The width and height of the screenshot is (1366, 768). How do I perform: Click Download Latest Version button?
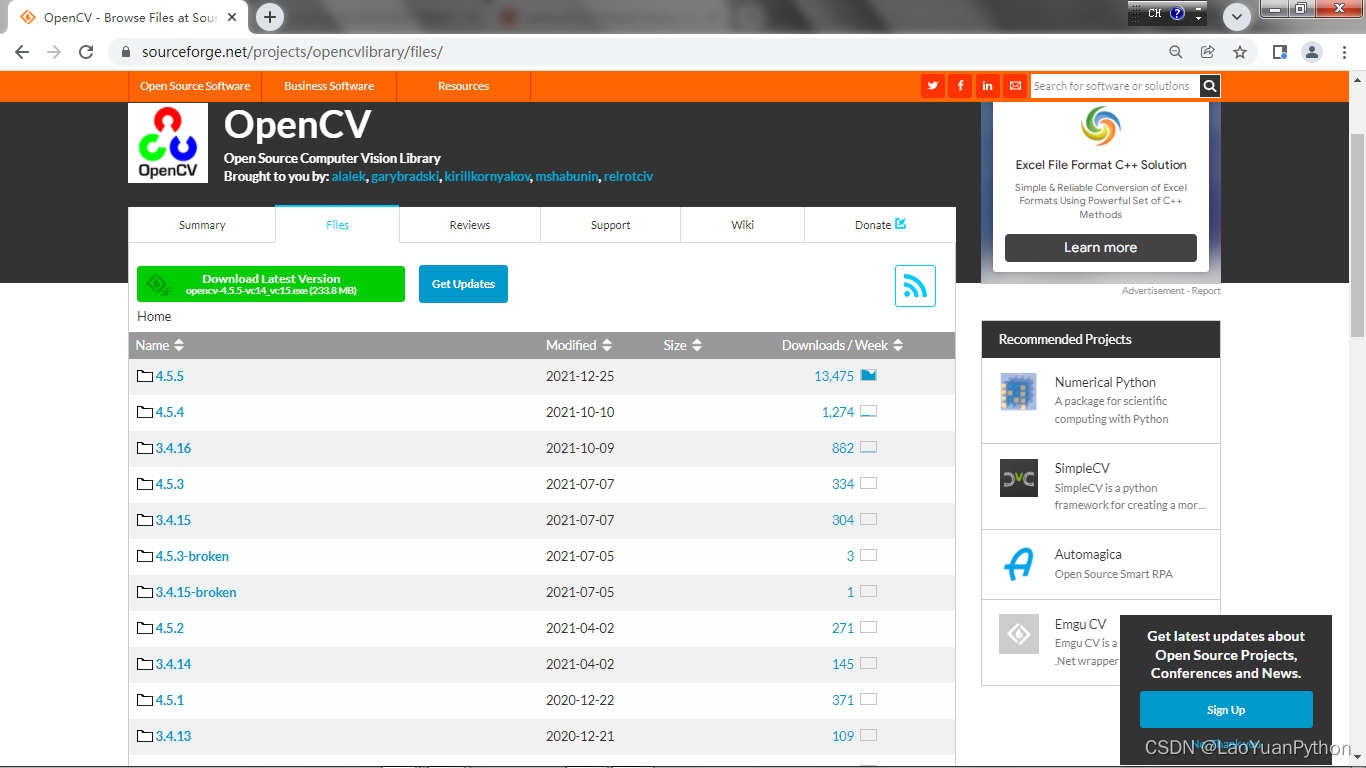point(271,284)
